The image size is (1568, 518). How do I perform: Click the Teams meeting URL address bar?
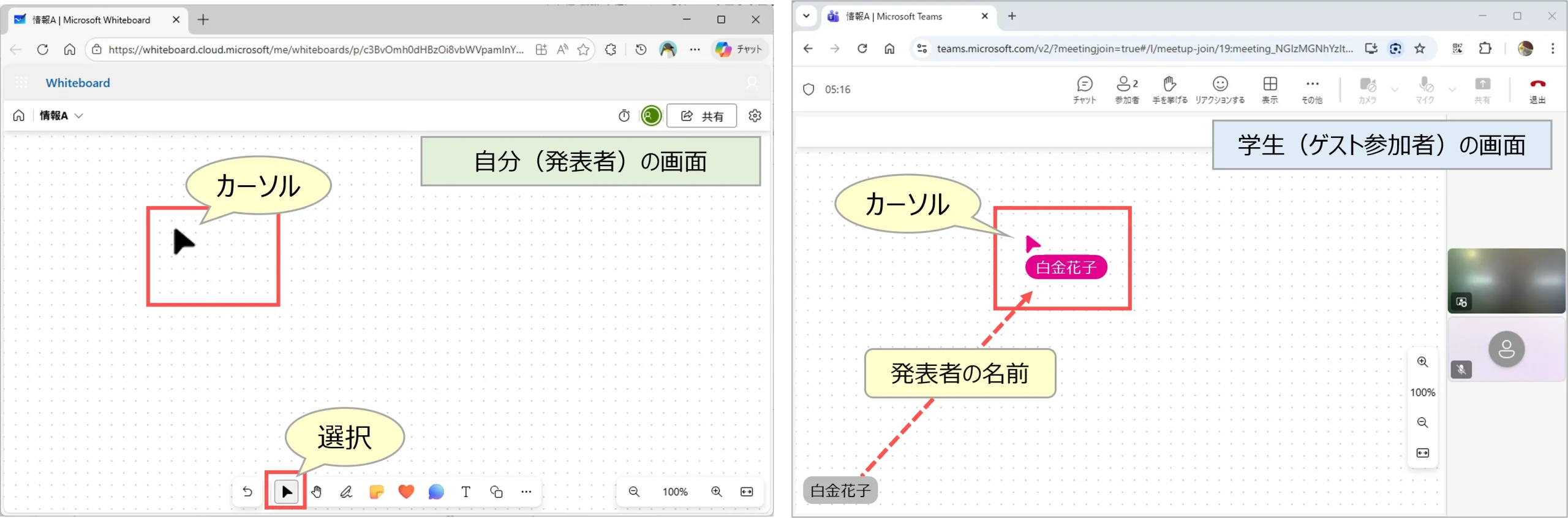[1144, 49]
